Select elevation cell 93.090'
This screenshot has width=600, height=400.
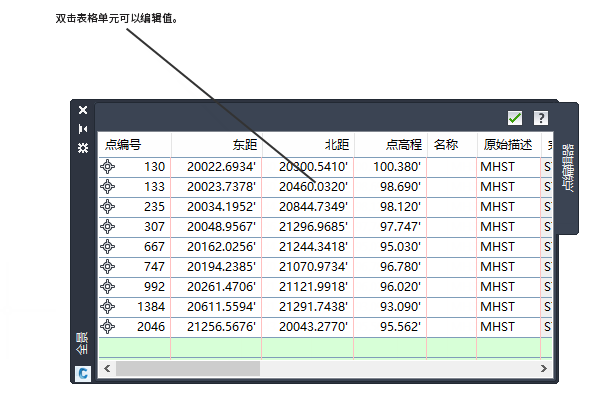pos(390,307)
